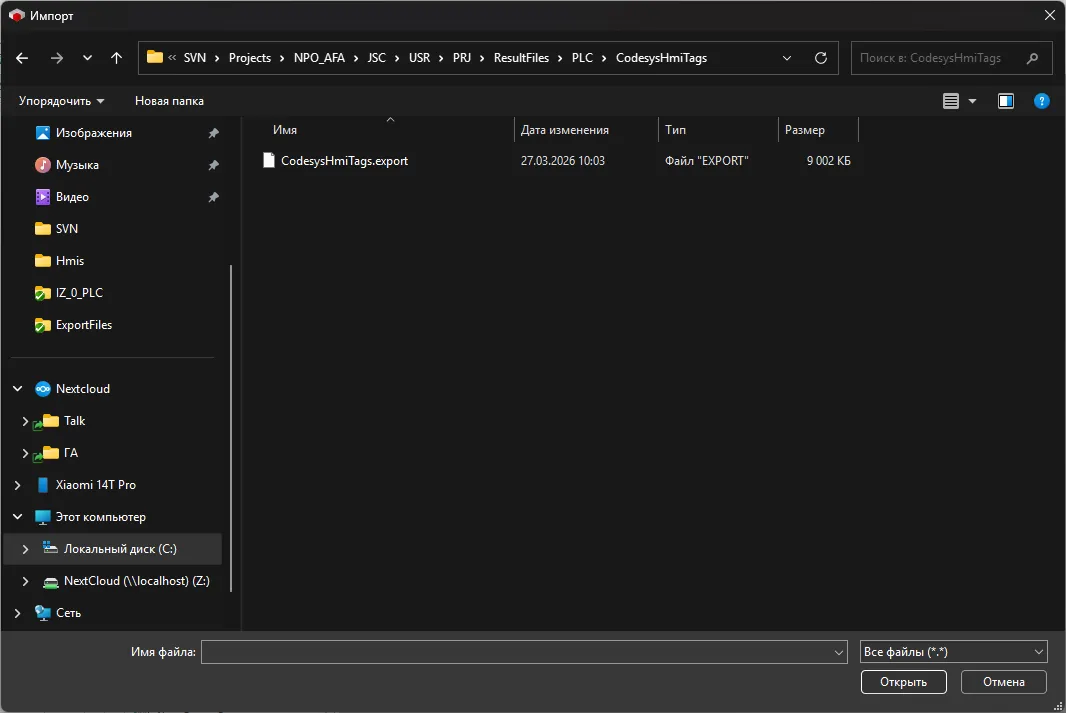The width and height of the screenshot is (1066, 713).
Task: Click Projects in the breadcrumb path
Action: coord(250,58)
